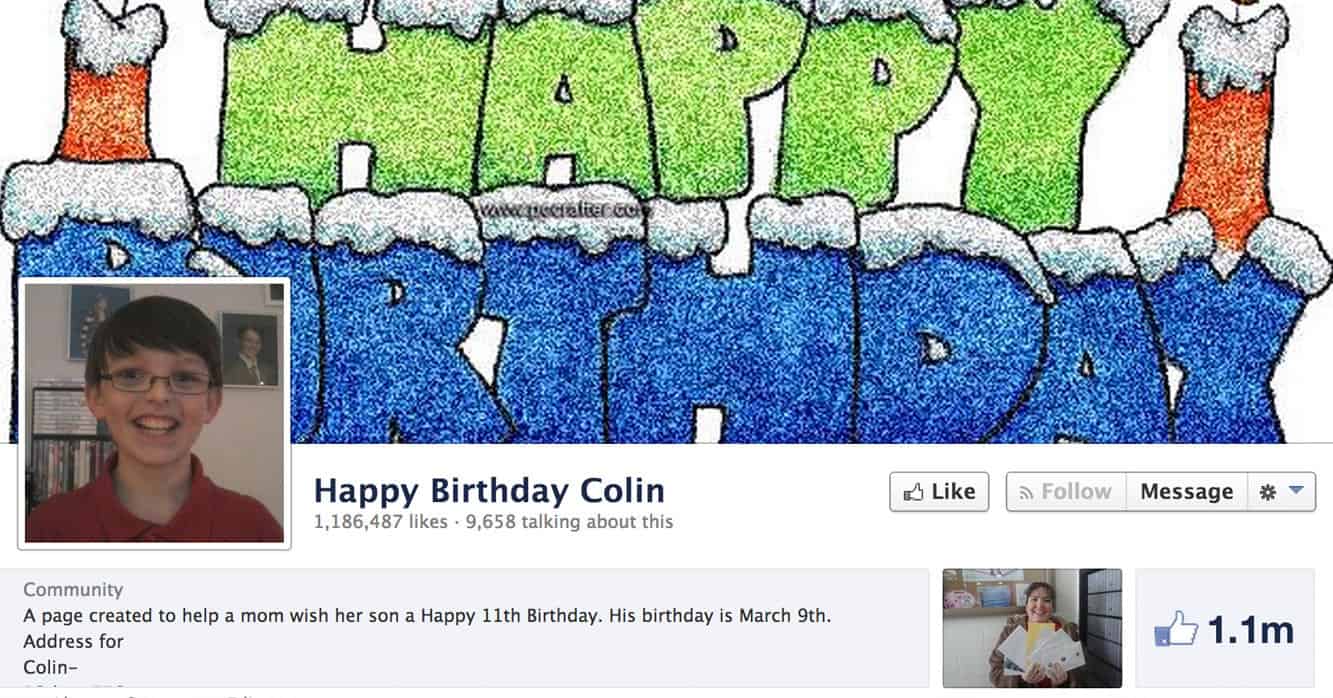The width and height of the screenshot is (1333, 698).
Task: Select the Community category label
Action: point(73,590)
